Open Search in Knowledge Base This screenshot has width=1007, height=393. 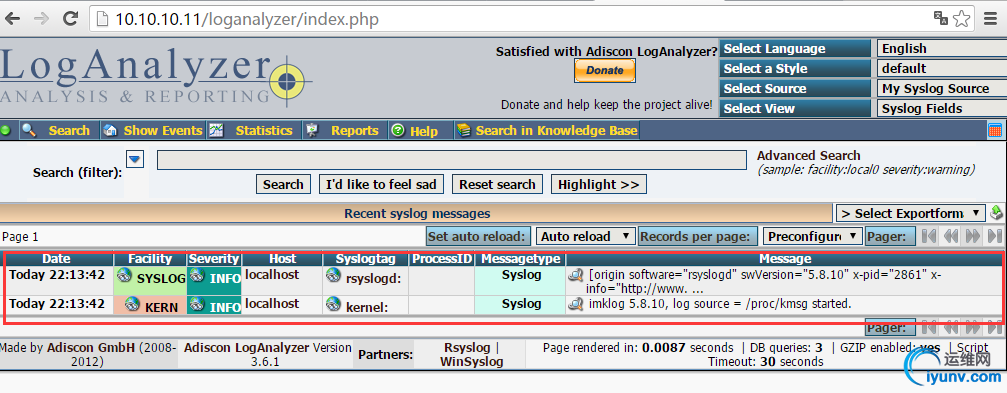[547, 130]
